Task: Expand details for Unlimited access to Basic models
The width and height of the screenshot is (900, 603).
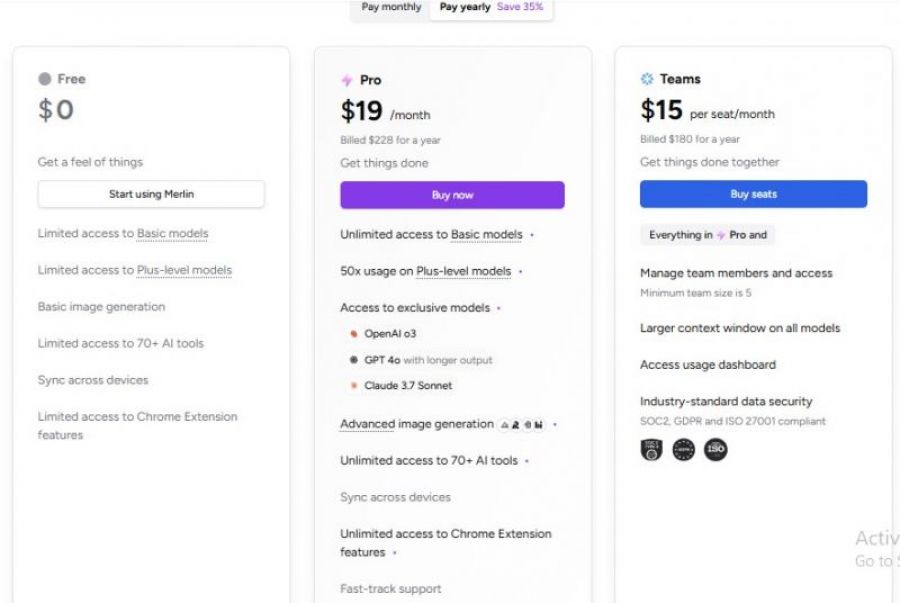Action: [x=533, y=234]
